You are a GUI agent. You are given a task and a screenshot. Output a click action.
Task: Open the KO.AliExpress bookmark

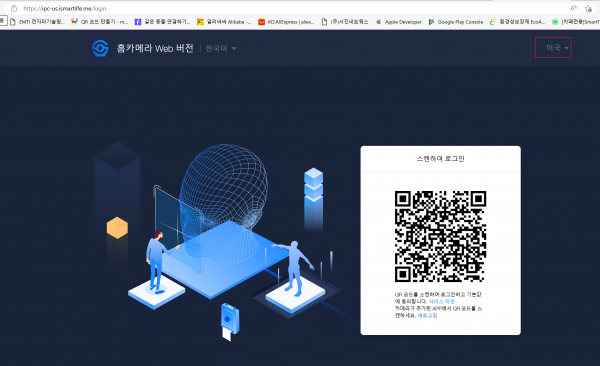click(x=286, y=22)
